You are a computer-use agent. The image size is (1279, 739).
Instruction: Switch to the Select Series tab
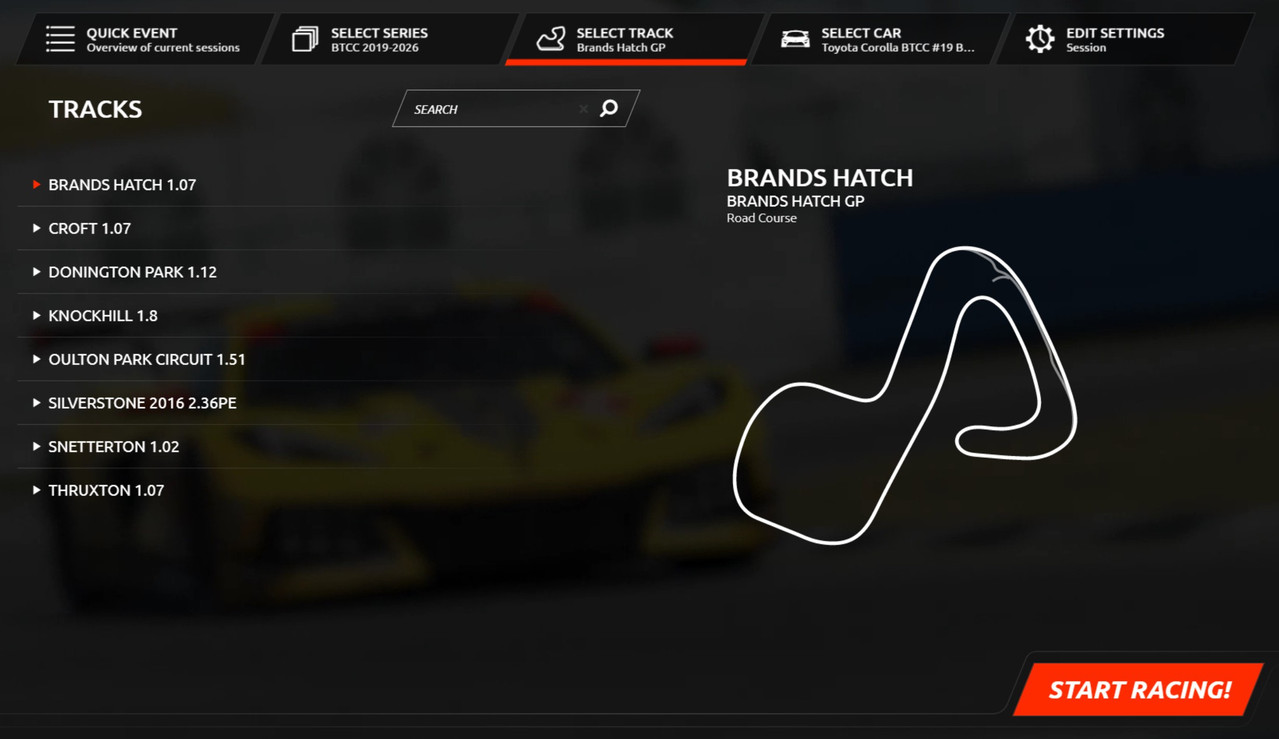[x=389, y=39]
